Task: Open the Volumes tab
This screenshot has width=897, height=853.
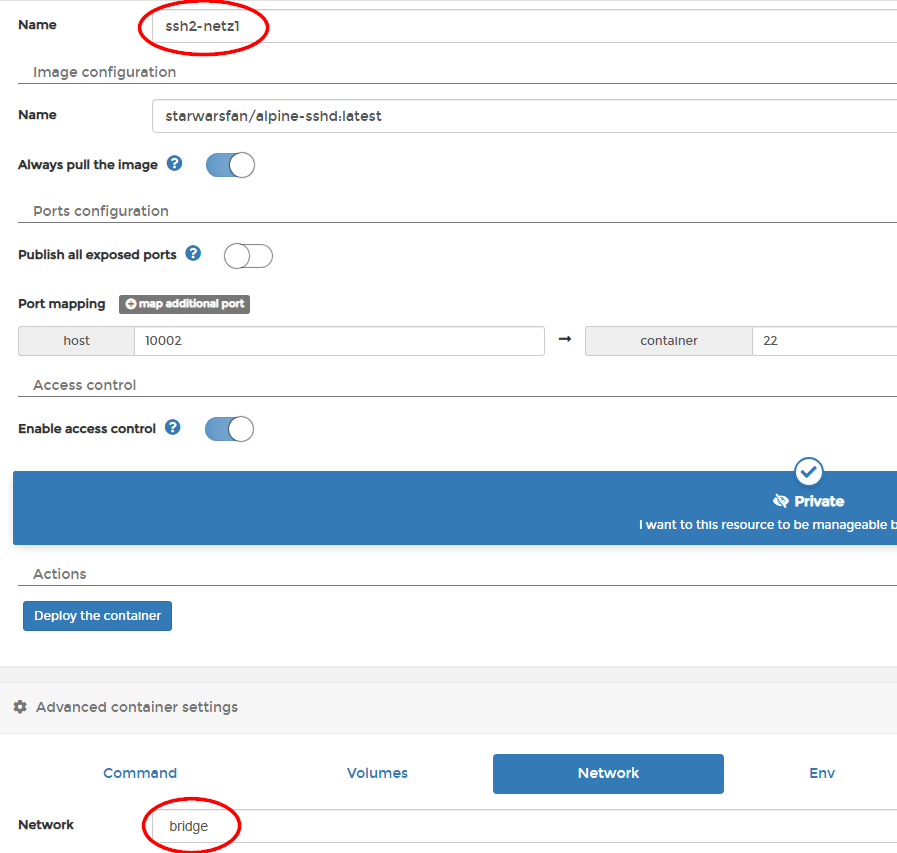Action: (377, 773)
